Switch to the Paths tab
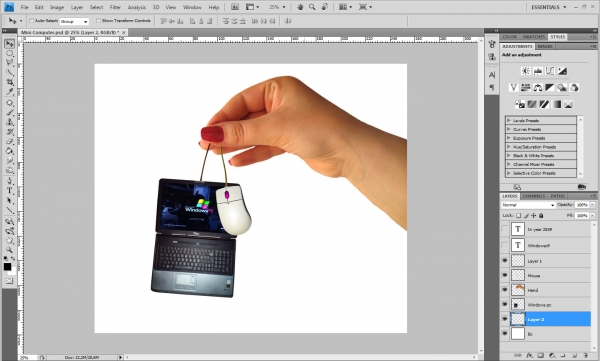Screen dimensions: 600x361 (558, 196)
